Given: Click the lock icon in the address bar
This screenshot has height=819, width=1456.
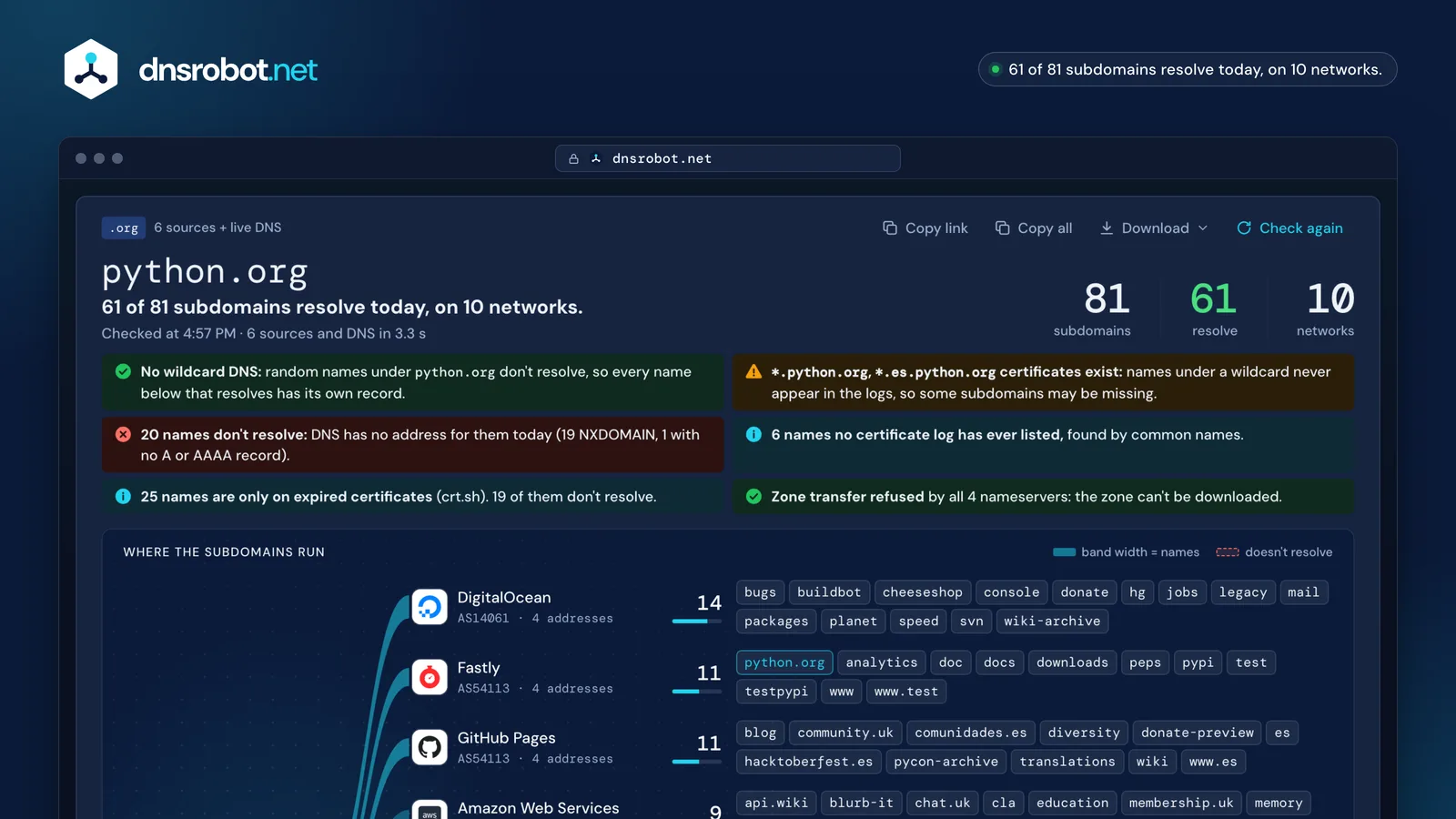Looking at the screenshot, I should coord(573,158).
